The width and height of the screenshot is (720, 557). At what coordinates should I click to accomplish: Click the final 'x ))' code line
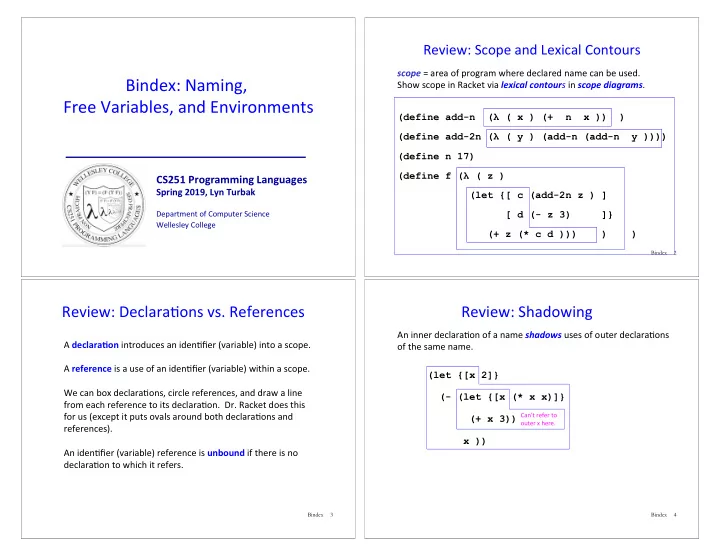tap(474, 441)
